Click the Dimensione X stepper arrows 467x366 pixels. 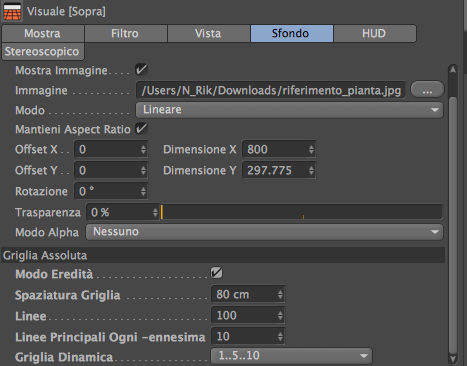pos(311,149)
